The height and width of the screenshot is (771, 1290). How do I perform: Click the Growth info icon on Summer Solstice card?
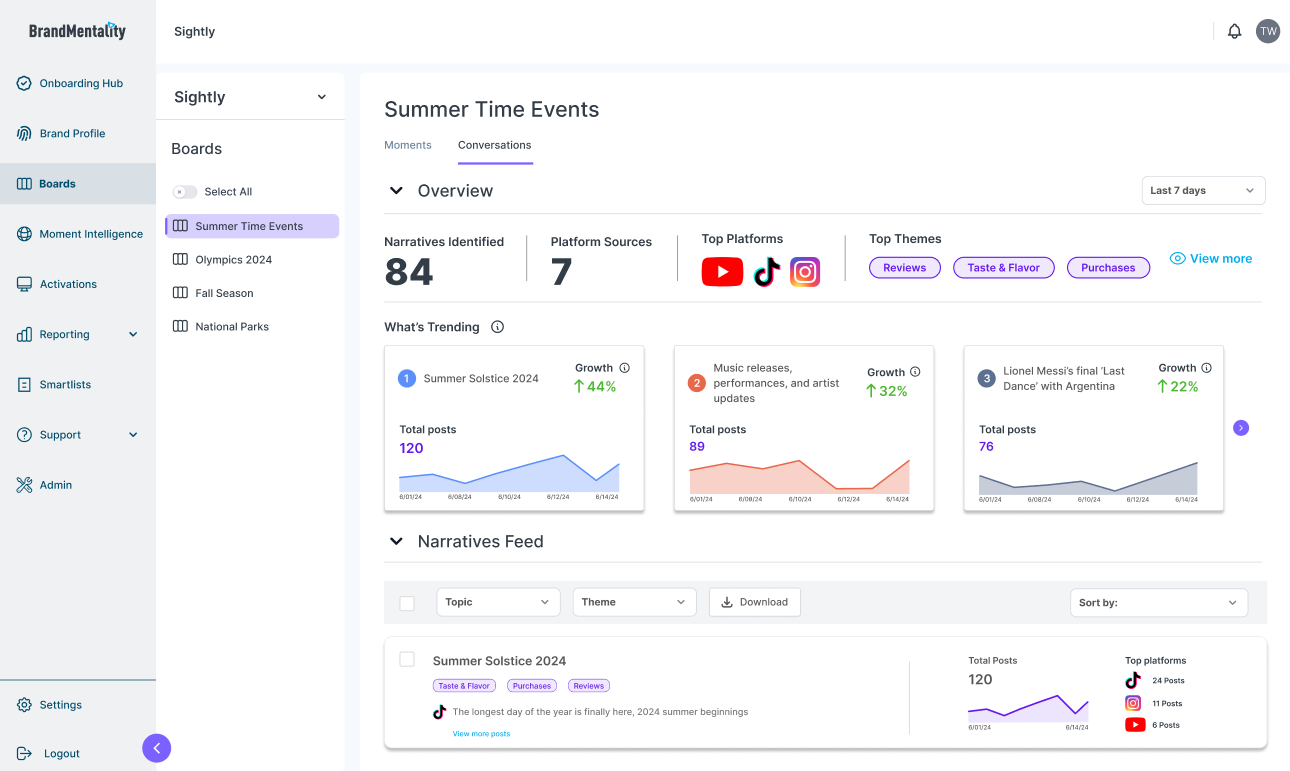click(625, 368)
